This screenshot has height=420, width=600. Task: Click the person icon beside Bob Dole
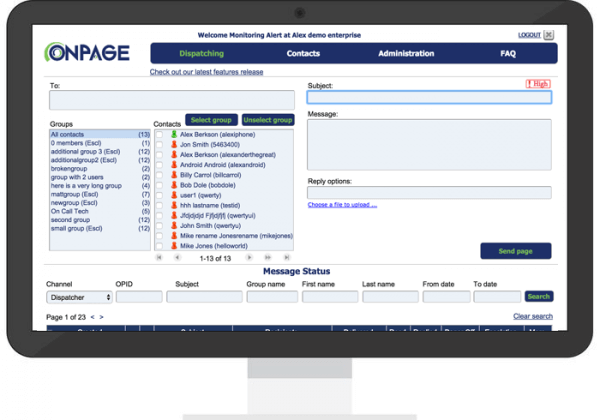coord(174,185)
